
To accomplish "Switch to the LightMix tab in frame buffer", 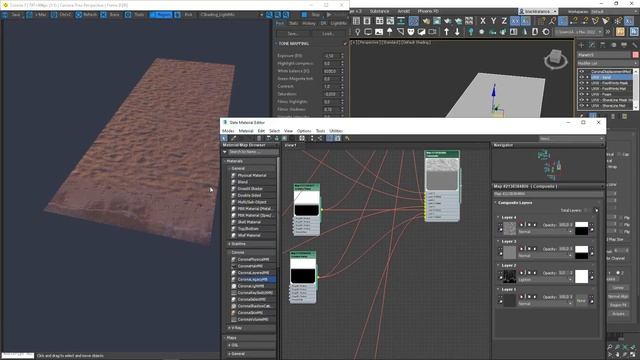I will pyautogui.click(x=338, y=23).
